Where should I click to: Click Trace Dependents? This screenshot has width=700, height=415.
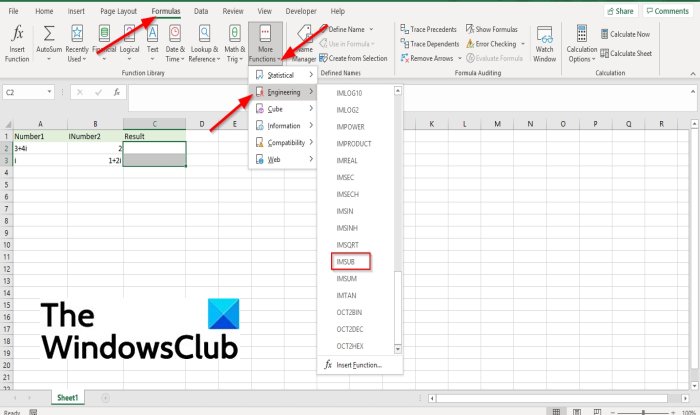pos(430,44)
